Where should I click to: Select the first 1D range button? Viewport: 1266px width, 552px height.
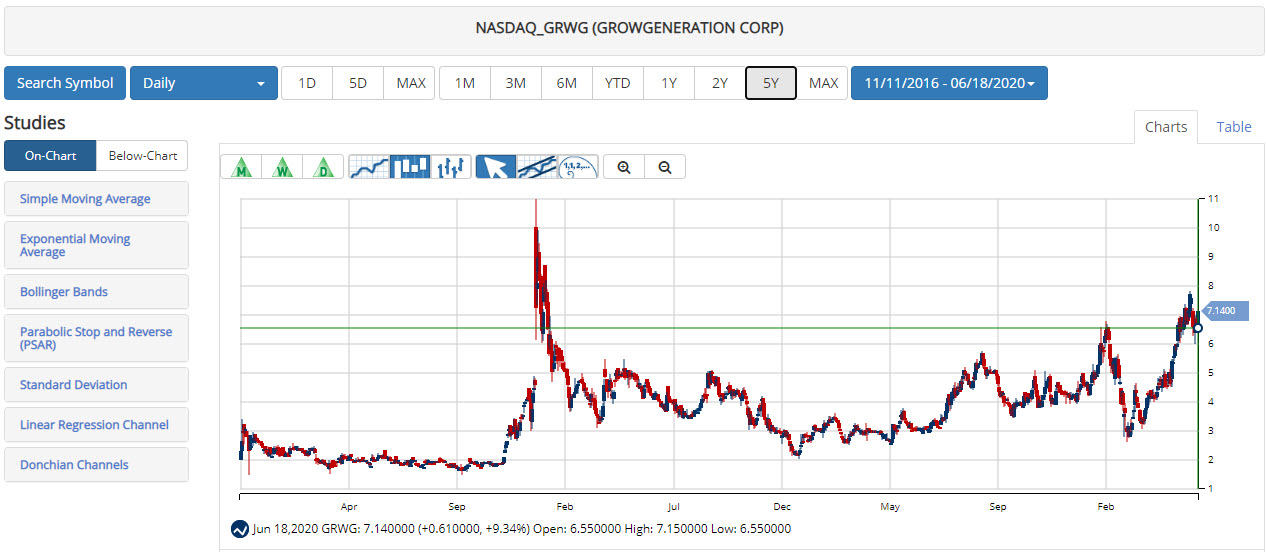point(307,83)
